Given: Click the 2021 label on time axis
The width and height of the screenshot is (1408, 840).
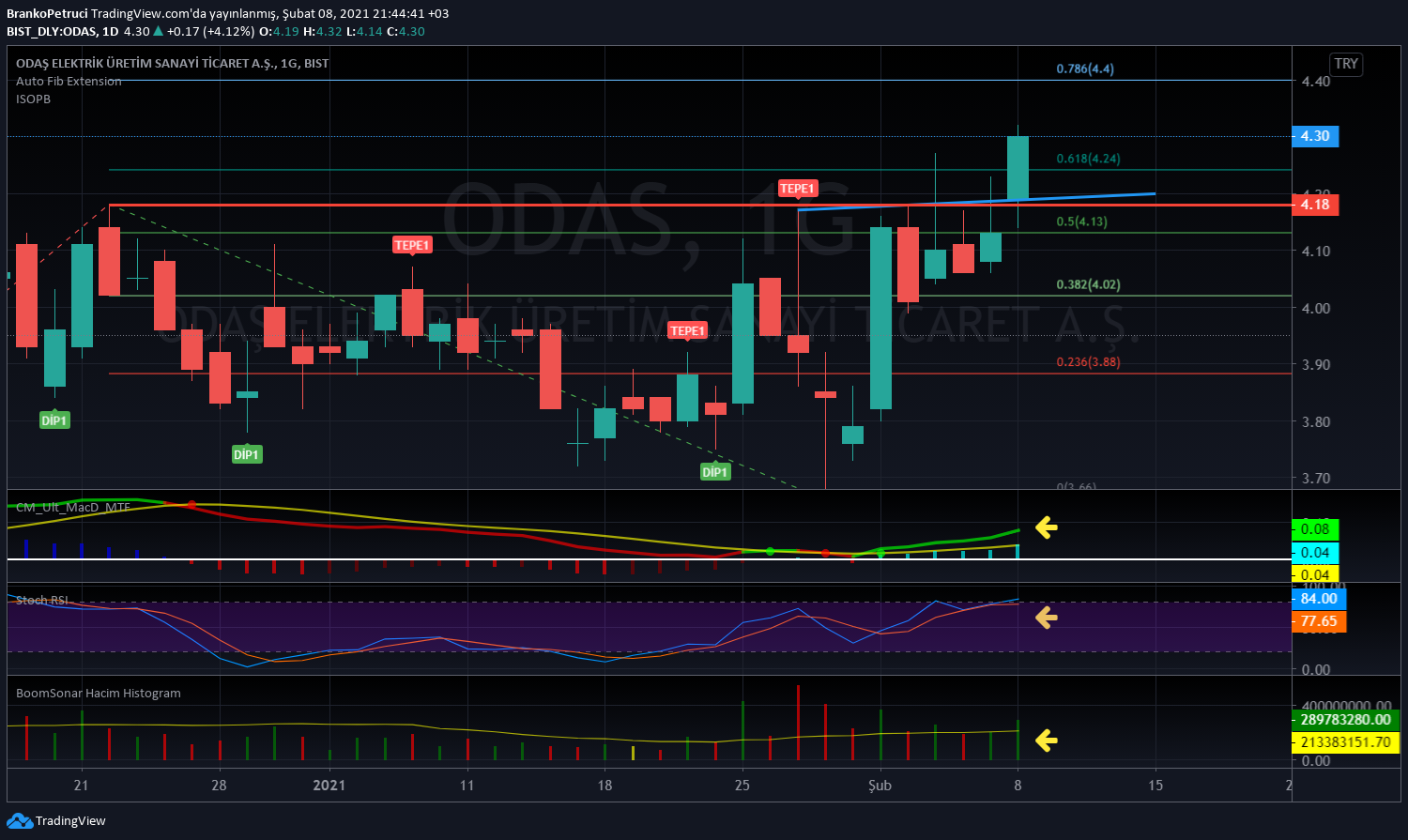Looking at the screenshot, I should pos(329,785).
